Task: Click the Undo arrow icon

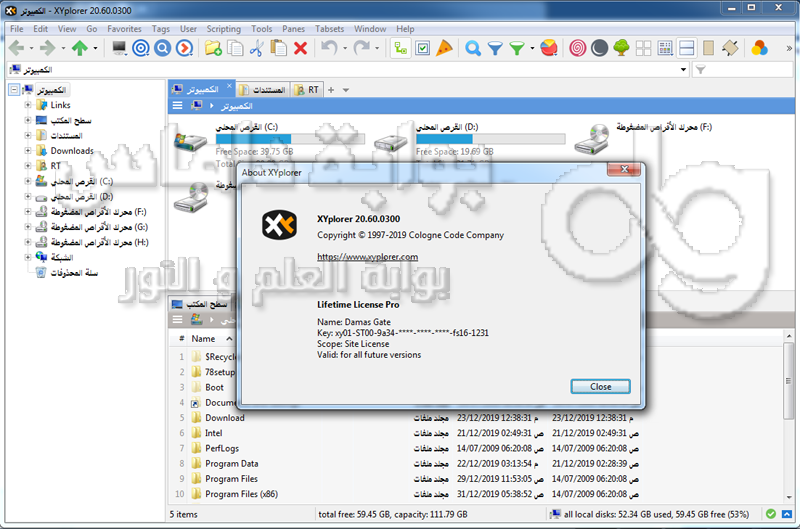Action: coord(329,48)
